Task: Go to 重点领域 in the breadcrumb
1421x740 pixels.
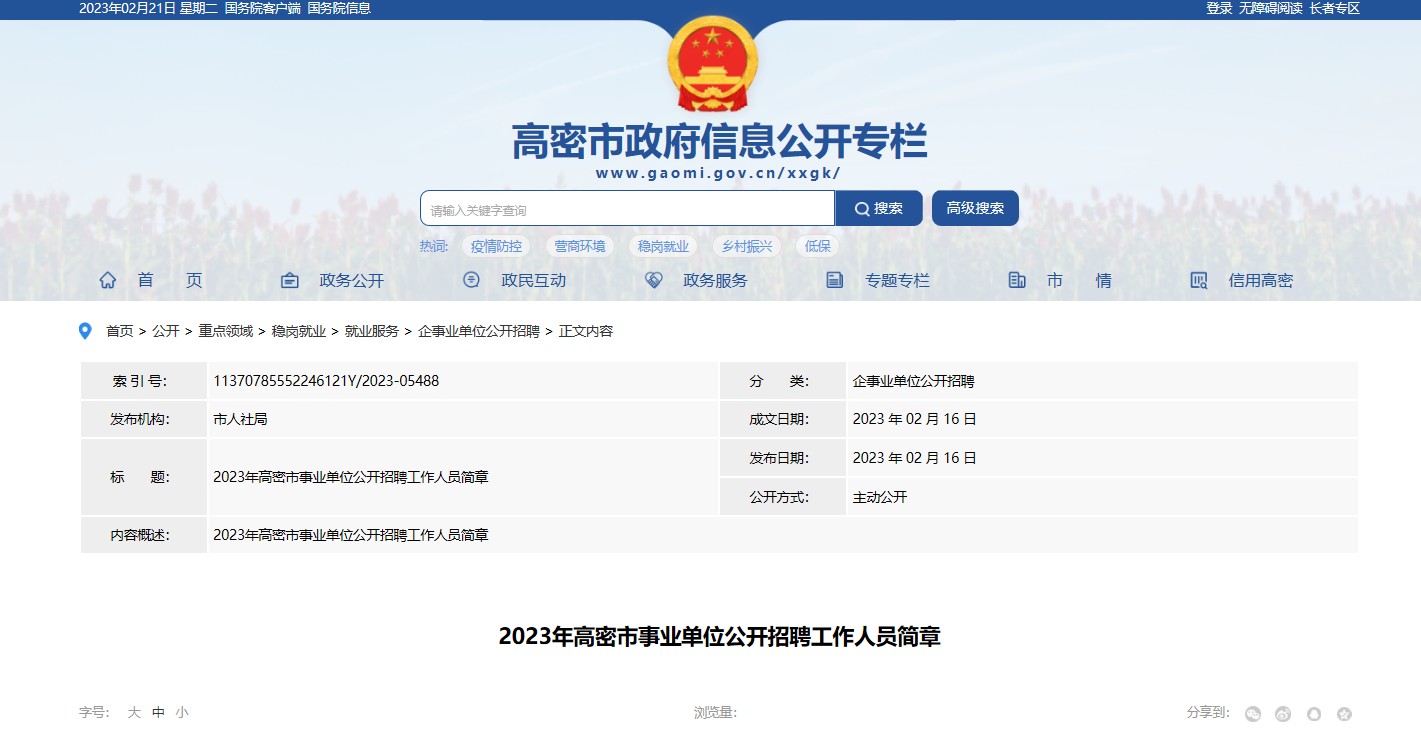Action: click(x=225, y=331)
